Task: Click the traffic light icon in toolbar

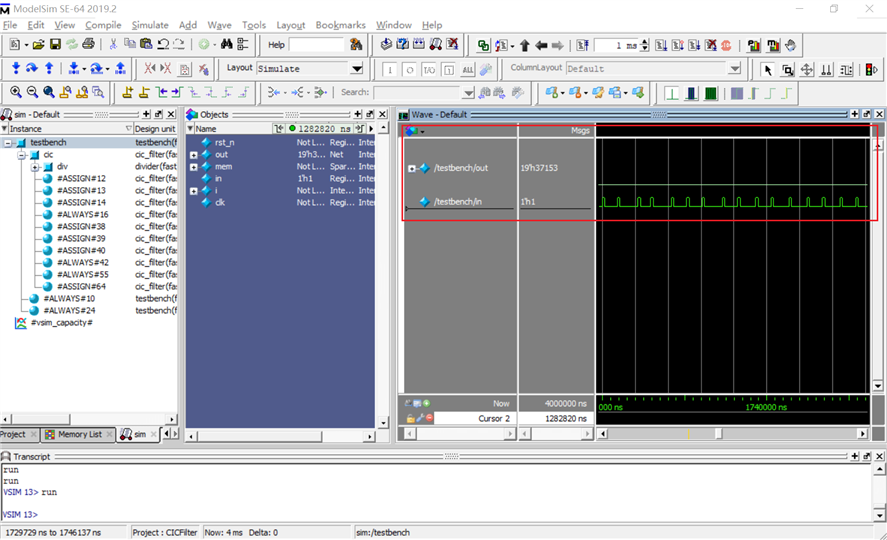Action: point(871,70)
